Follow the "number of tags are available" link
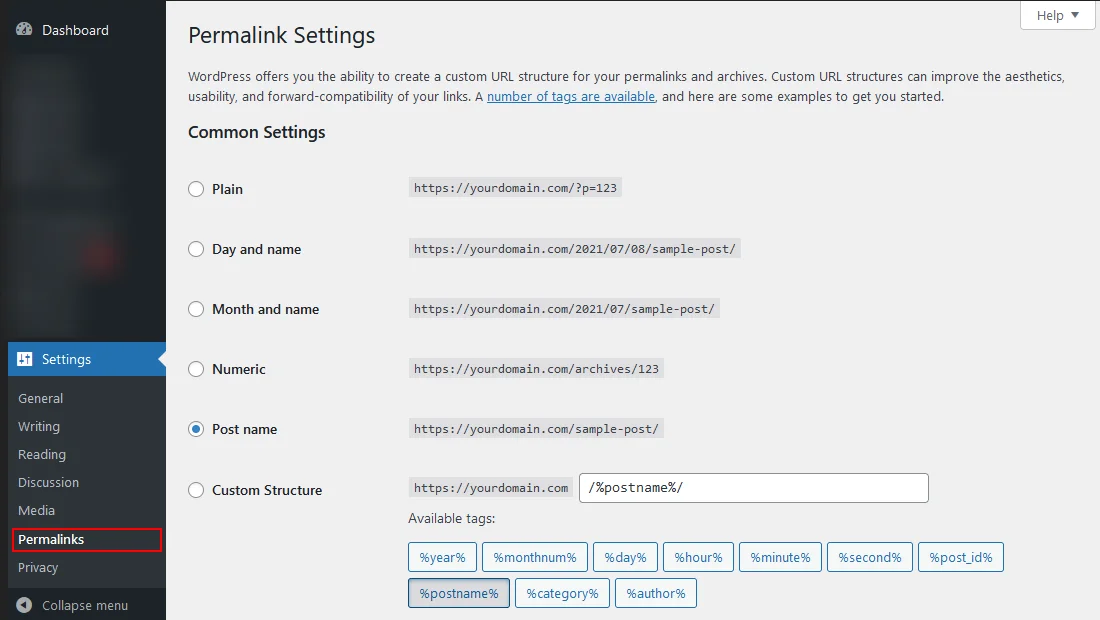 (571, 97)
